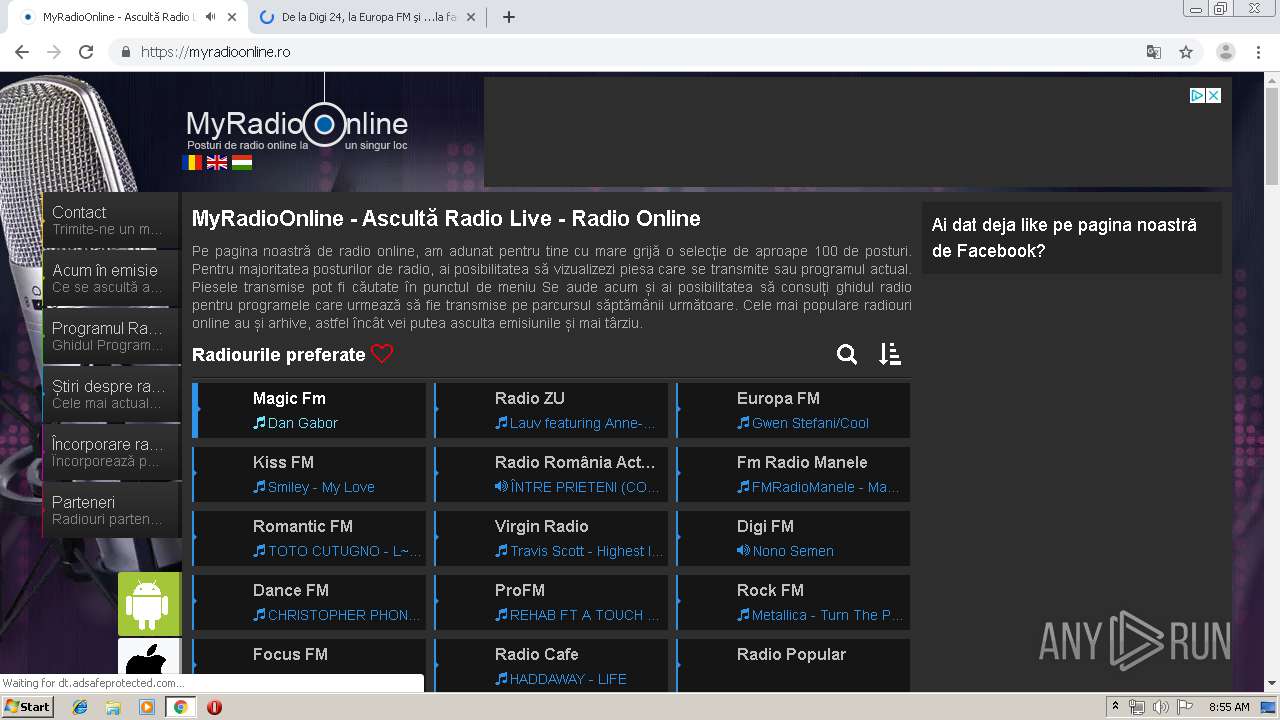Open the Chrome three-dot menu
Image resolution: width=1280 pixels, height=720 pixels.
[1258, 52]
